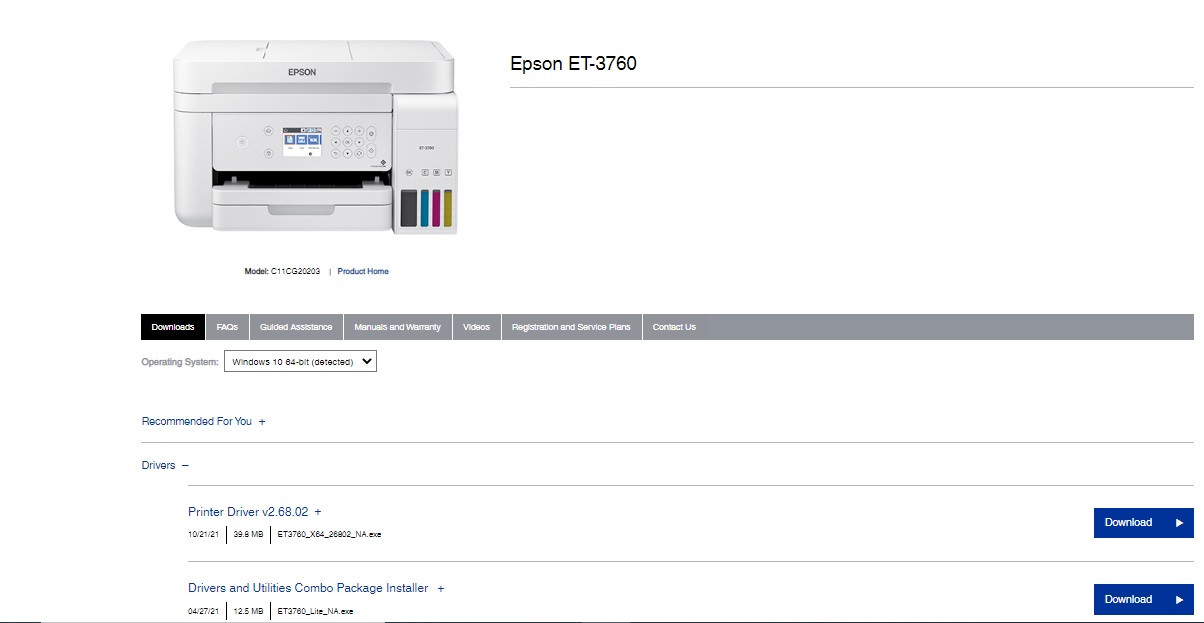
Task: Open the Videos tab
Action: pyautogui.click(x=476, y=326)
